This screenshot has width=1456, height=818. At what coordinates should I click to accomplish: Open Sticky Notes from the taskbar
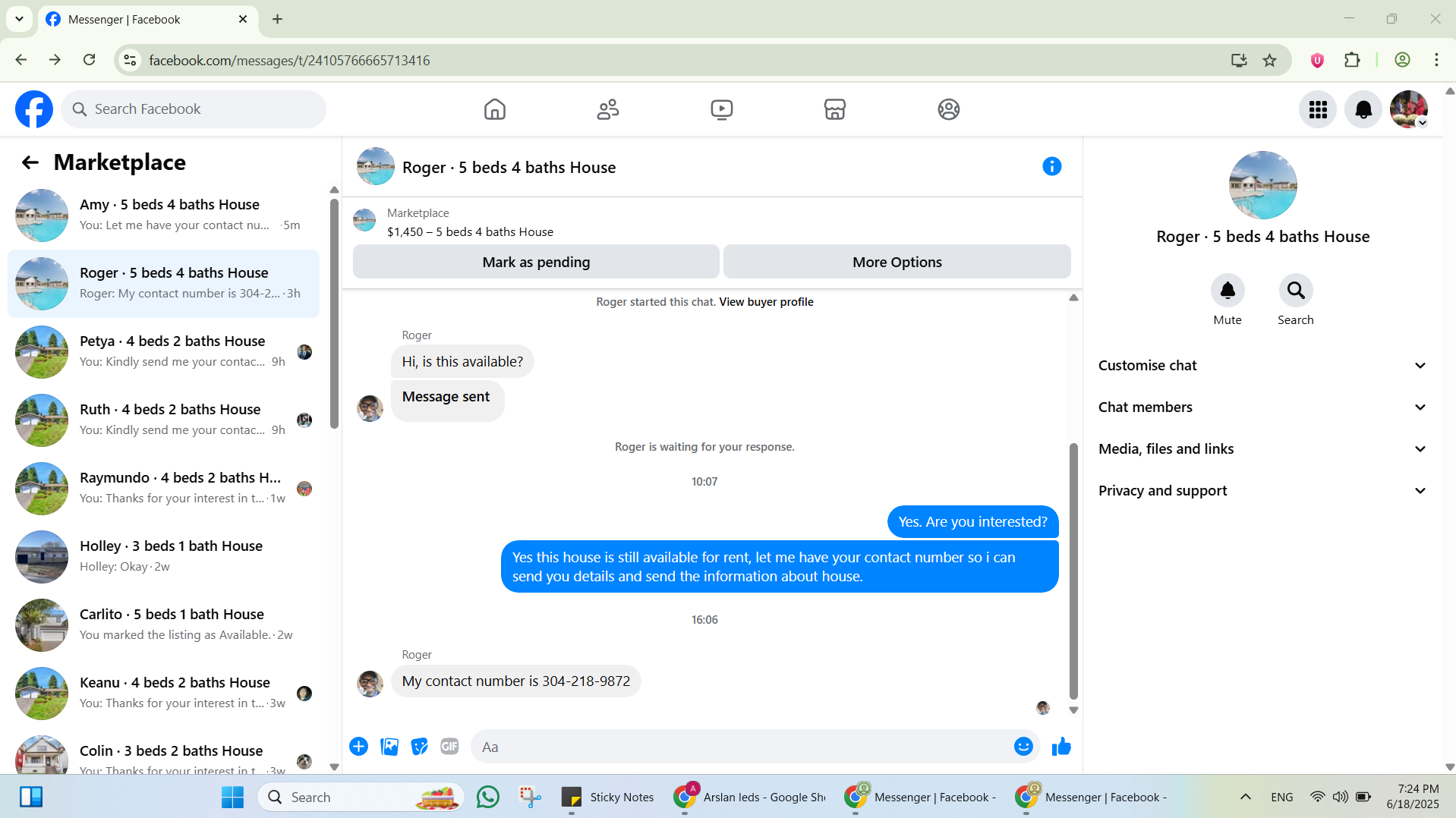(x=607, y=797)
